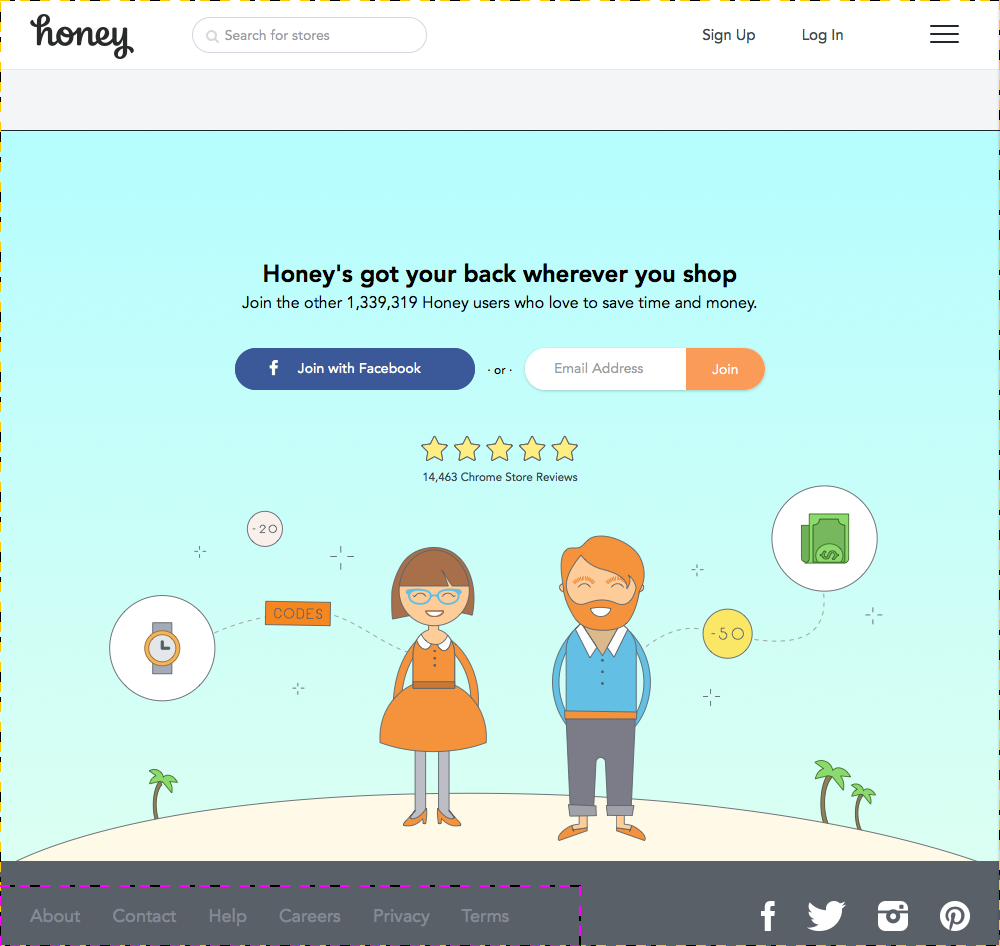This screenshot has width=1000, height=946.
Task: Click the watch icon circle
Action: (x=162, y=648)
